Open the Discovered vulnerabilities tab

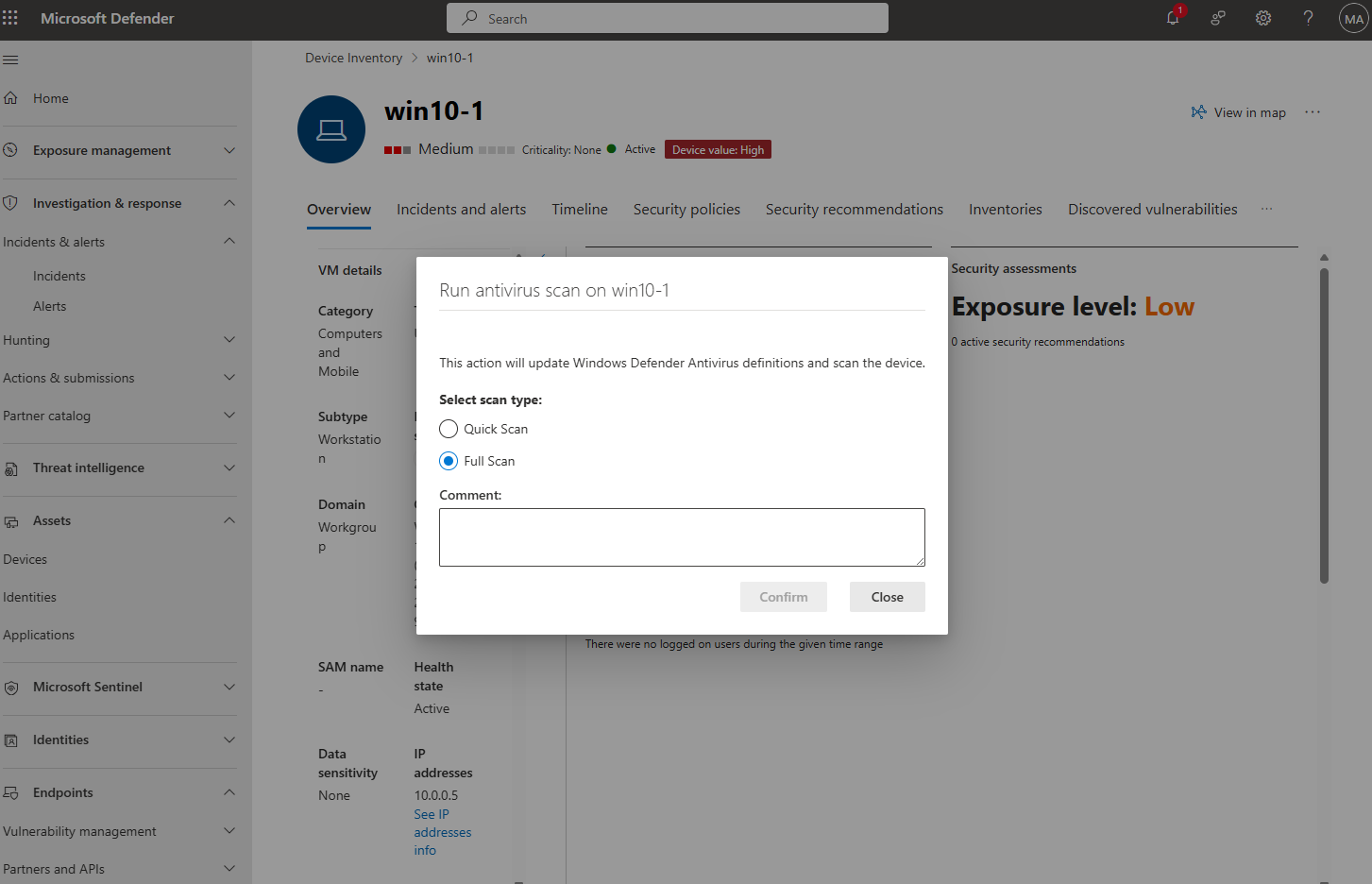click(1153, 210)
